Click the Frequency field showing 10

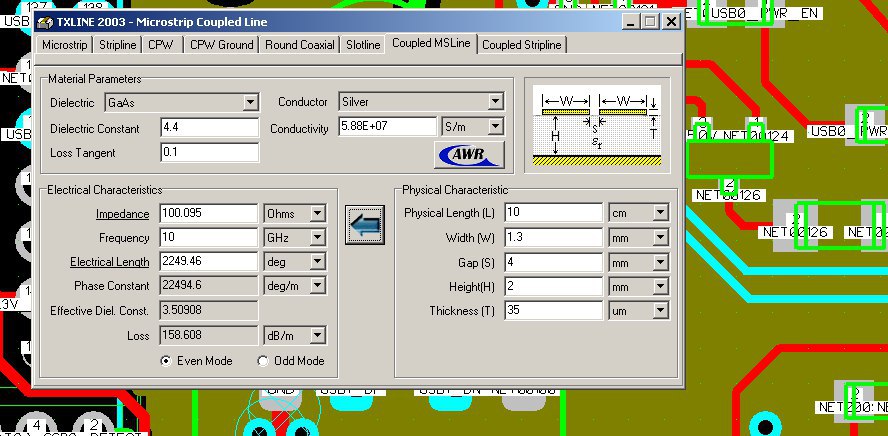[209, 238]
